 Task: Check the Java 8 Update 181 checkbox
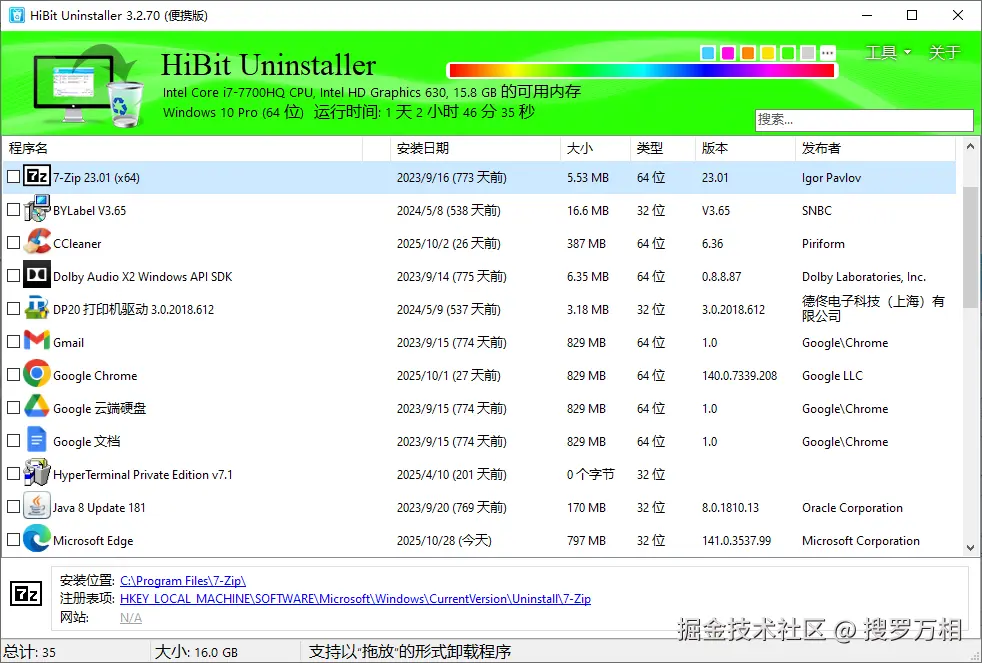pos(13,507)
